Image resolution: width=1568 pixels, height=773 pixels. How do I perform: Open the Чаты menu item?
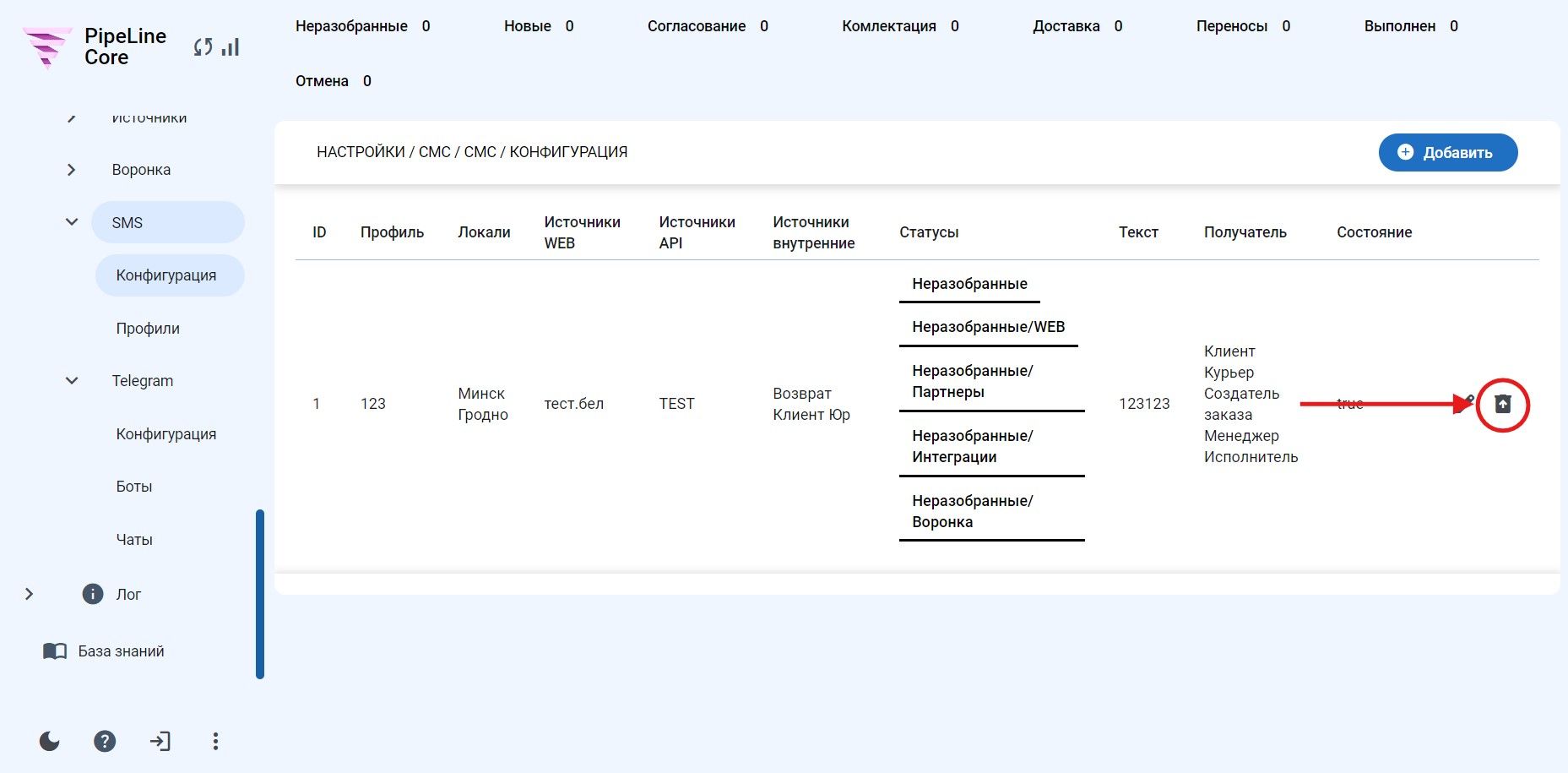tap(134, 540)
